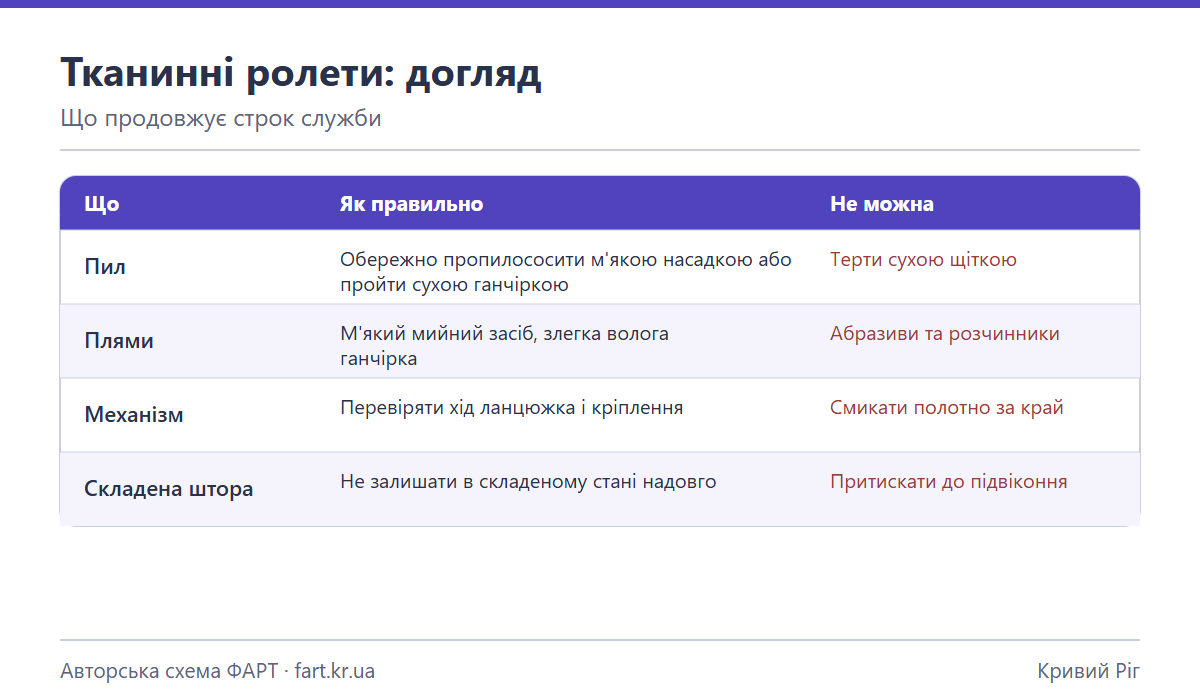The height and width of the screenshot is (700, 1200).
Task: Click the 'Пил' row label
Action: [105, 267]
